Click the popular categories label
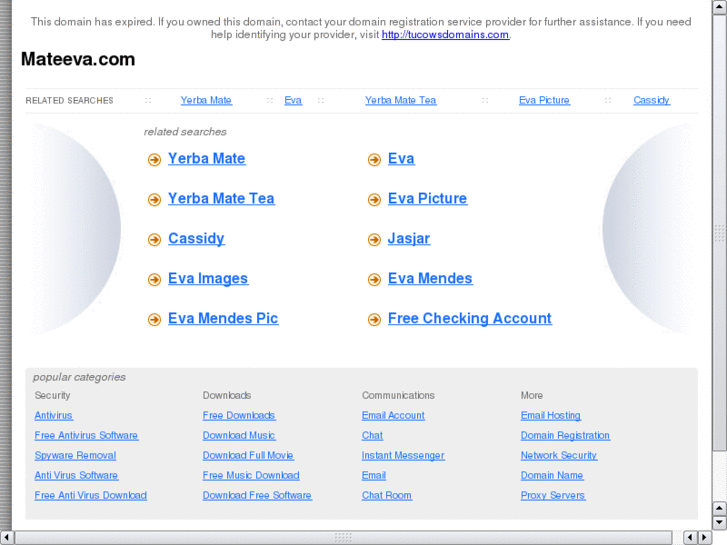727x545 pixels. (79, 377)
